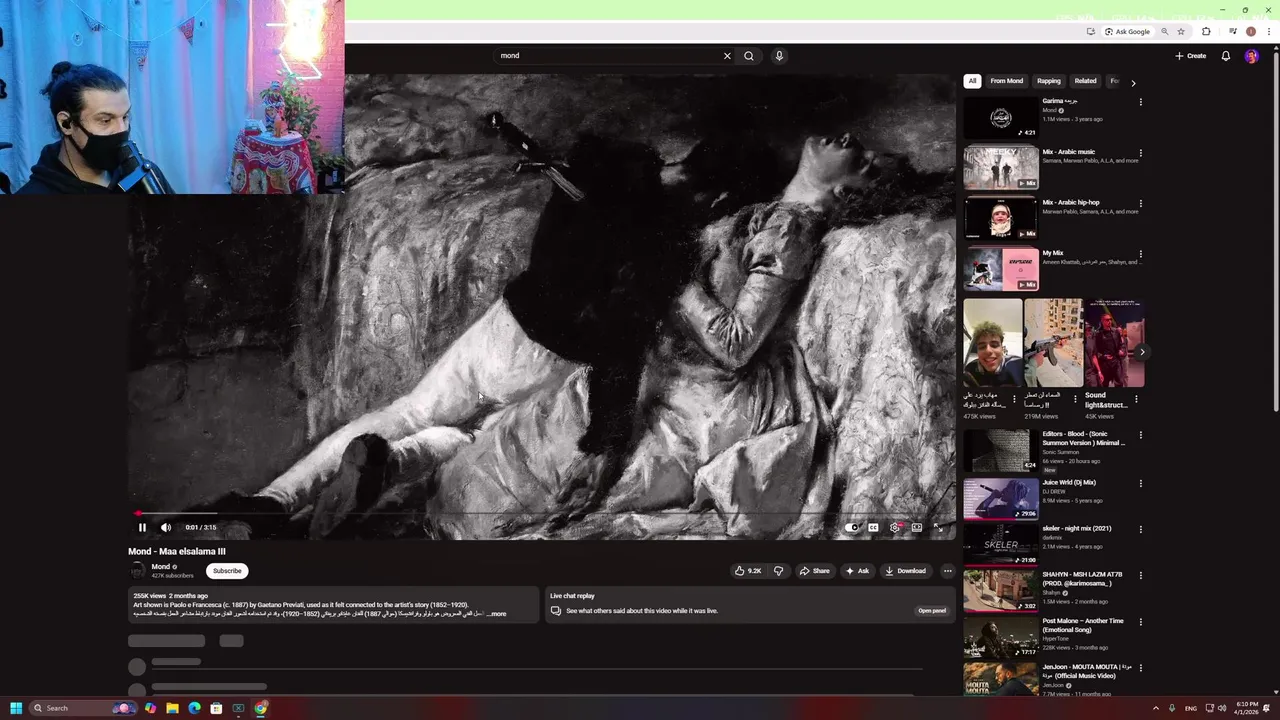Open Juice Wrld (Dj Mix) video
Viewport: 1280px width, 720px height.
click(1001, 499)
